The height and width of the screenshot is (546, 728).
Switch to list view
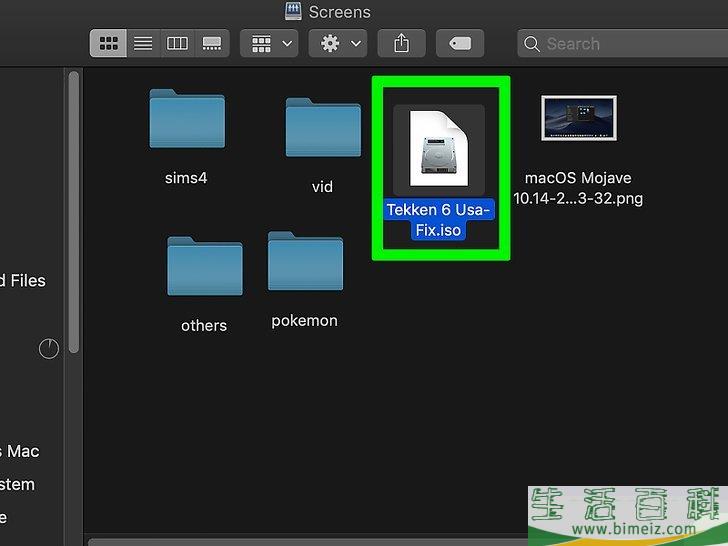[143, 44]
